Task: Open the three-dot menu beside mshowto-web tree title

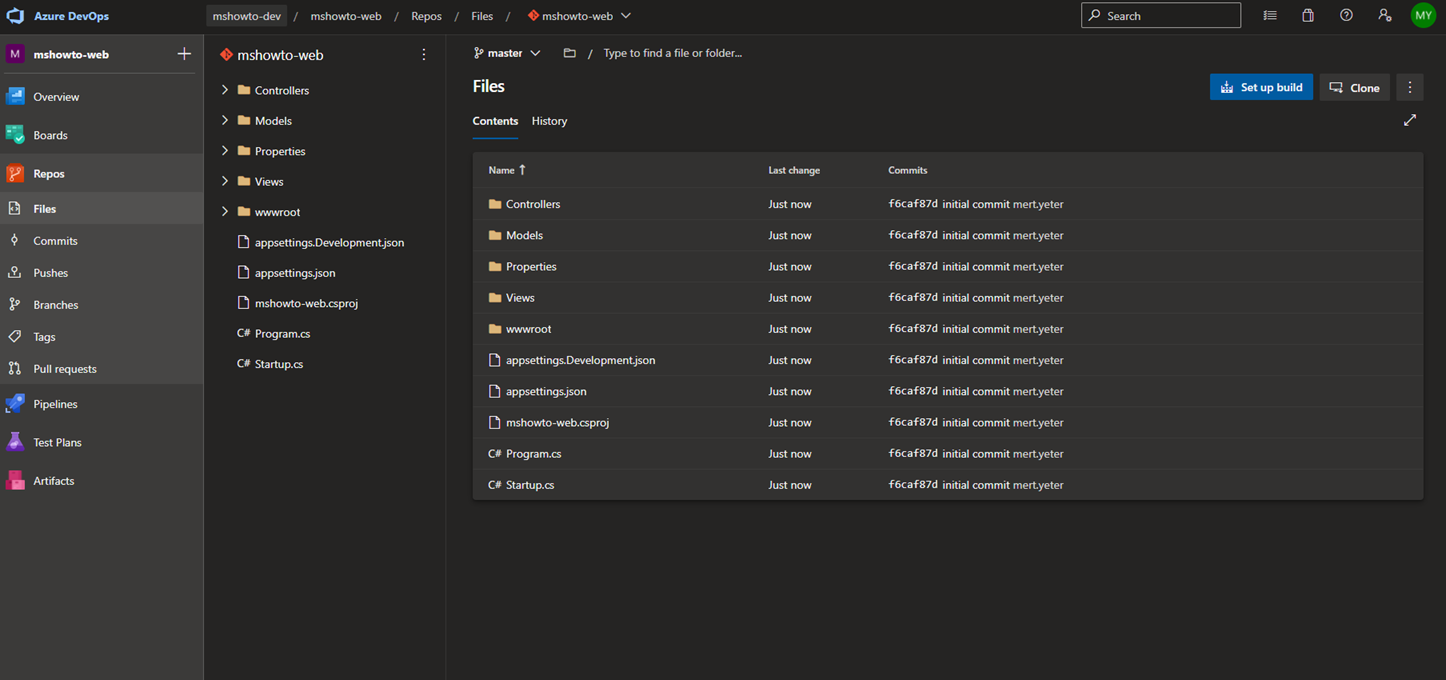Action: [x=424, y=55]
